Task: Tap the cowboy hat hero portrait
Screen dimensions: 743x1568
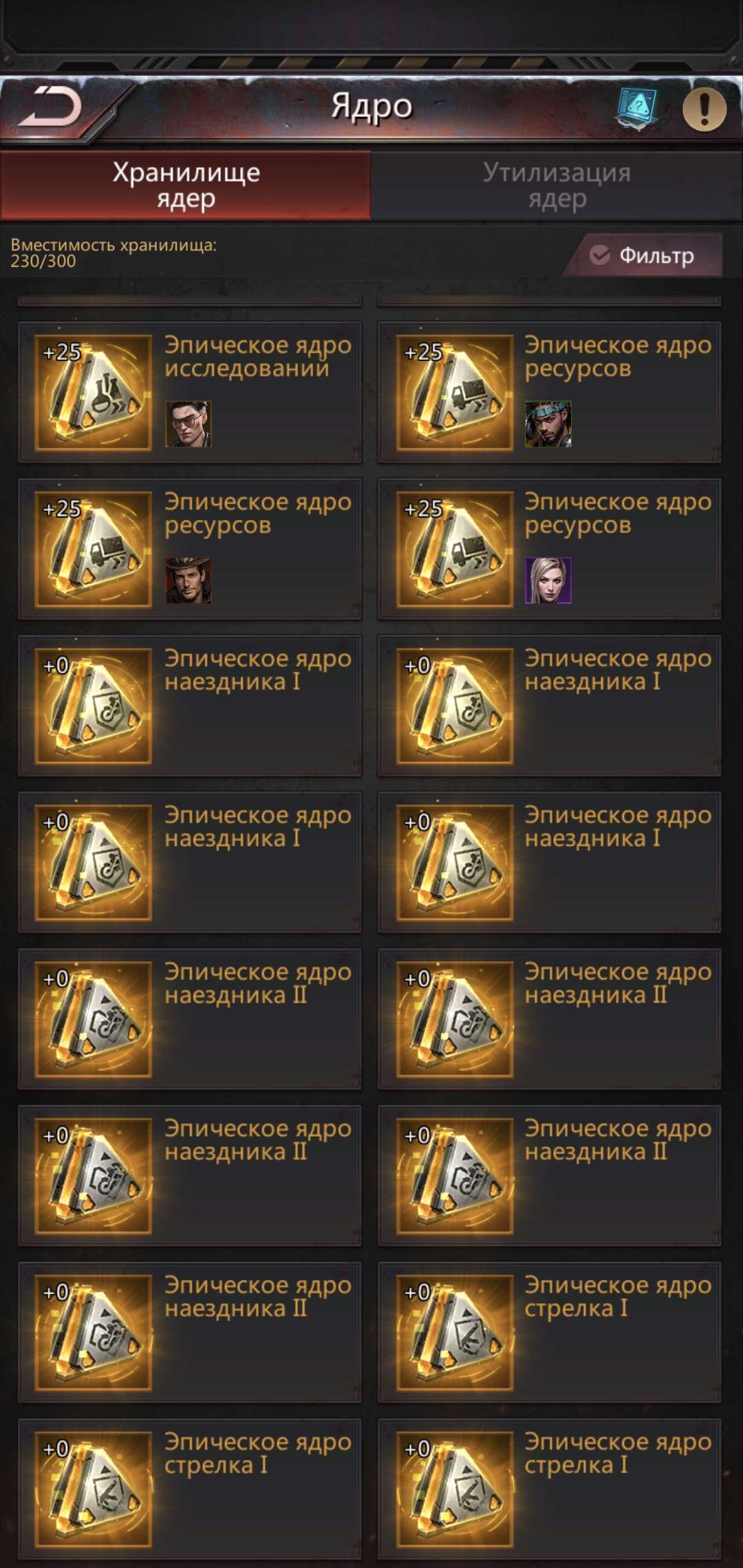Action: tap(189, 580)
